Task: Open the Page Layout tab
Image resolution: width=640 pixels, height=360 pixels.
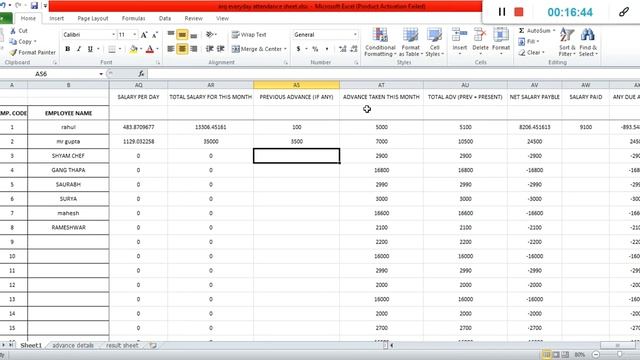Action: pos(93,18)
